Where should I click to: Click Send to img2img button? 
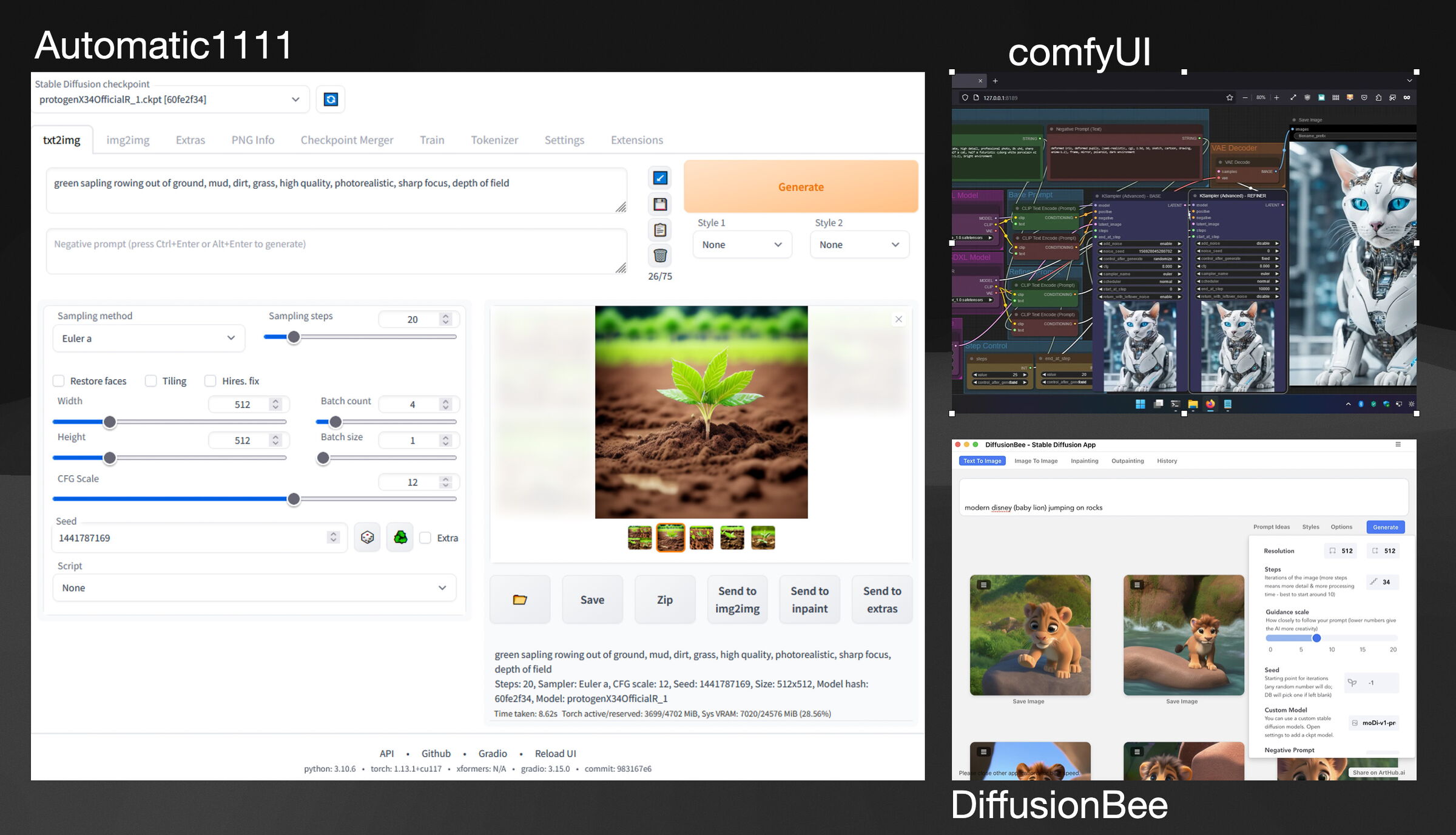click(737, 600)
